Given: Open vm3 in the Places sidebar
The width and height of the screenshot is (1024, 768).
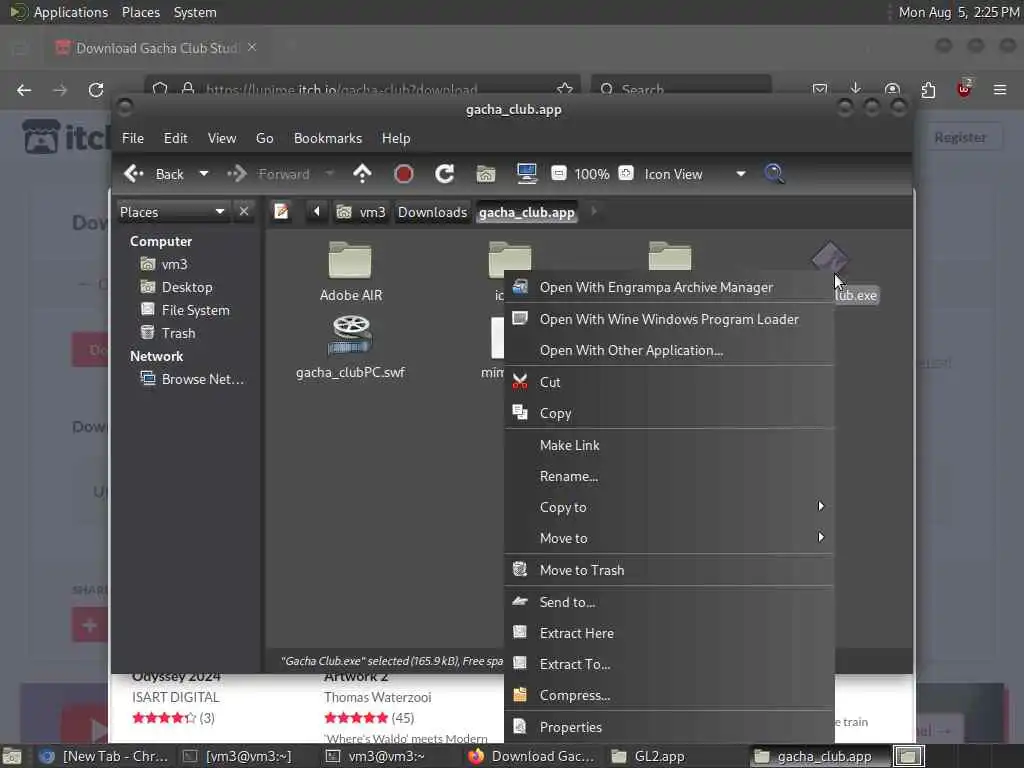Looking at the screenshot, I should [174, 264].
